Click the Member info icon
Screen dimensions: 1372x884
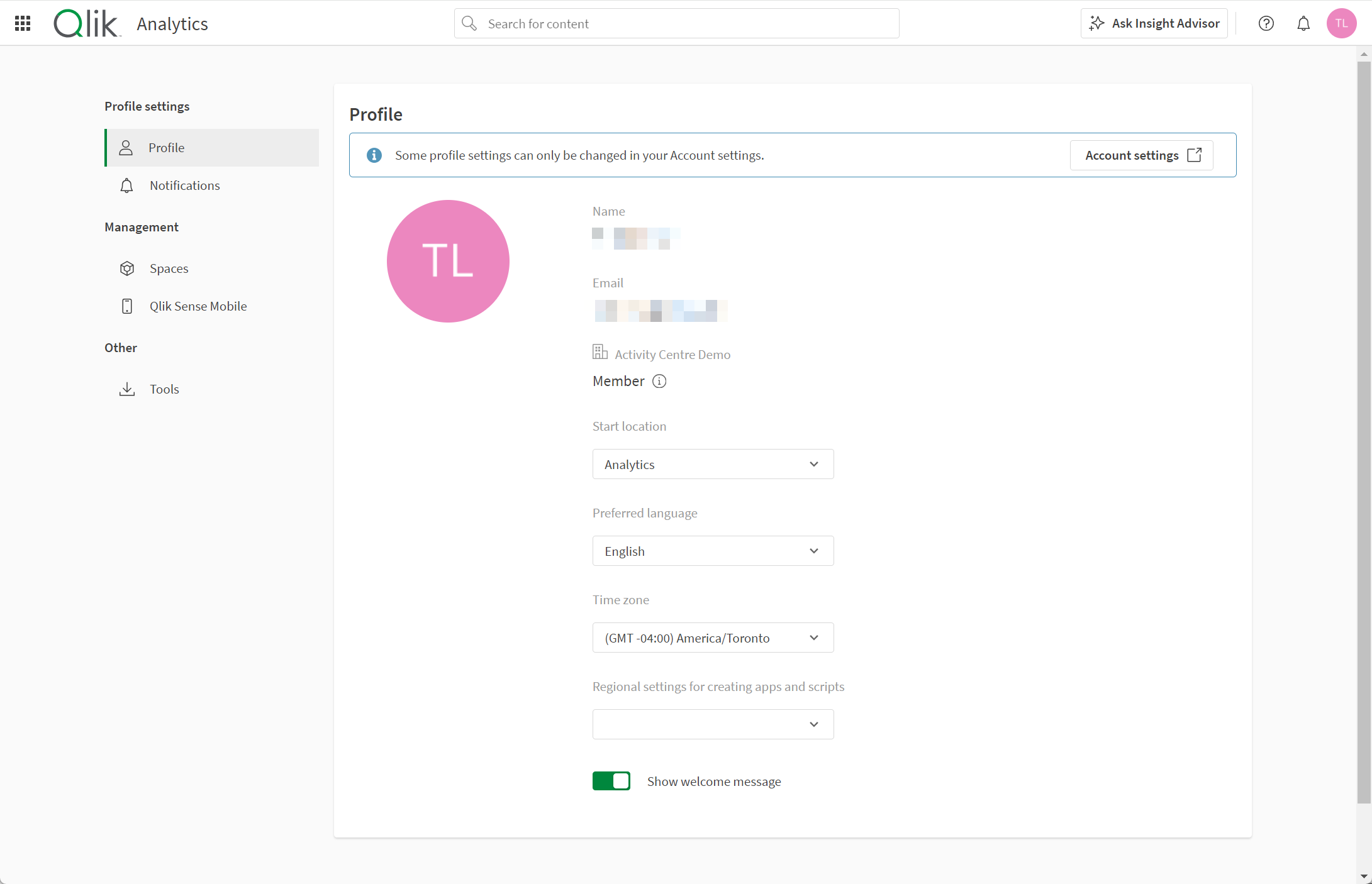(659, 381)
